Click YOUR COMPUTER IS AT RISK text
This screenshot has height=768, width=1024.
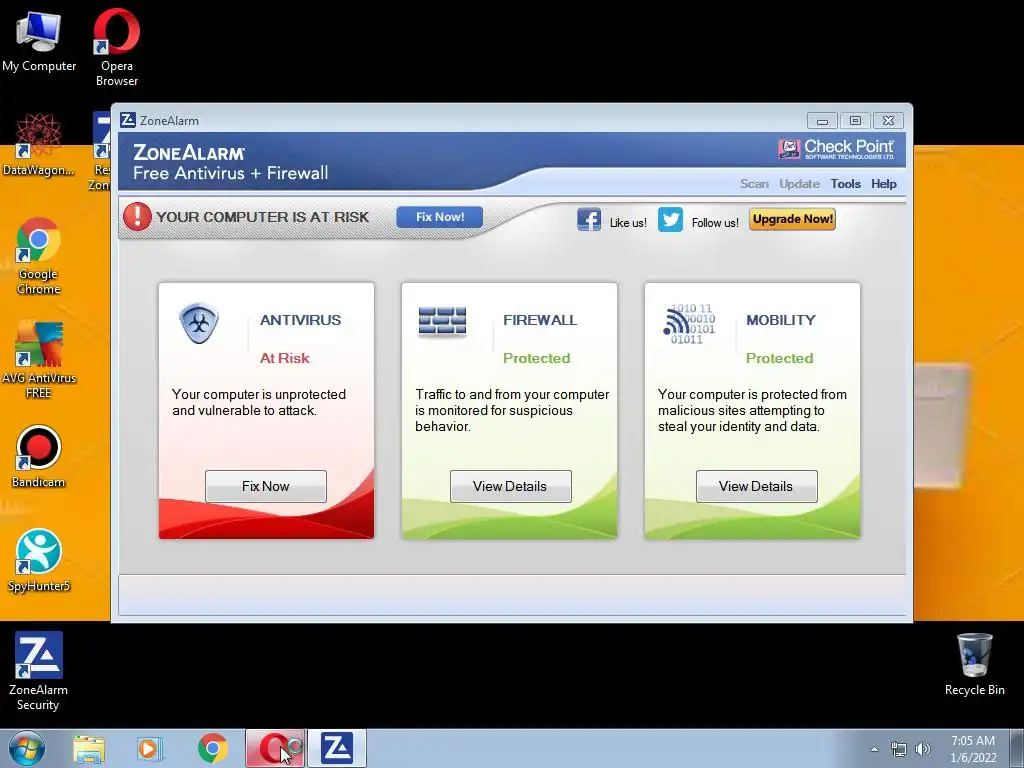point(263,217)
